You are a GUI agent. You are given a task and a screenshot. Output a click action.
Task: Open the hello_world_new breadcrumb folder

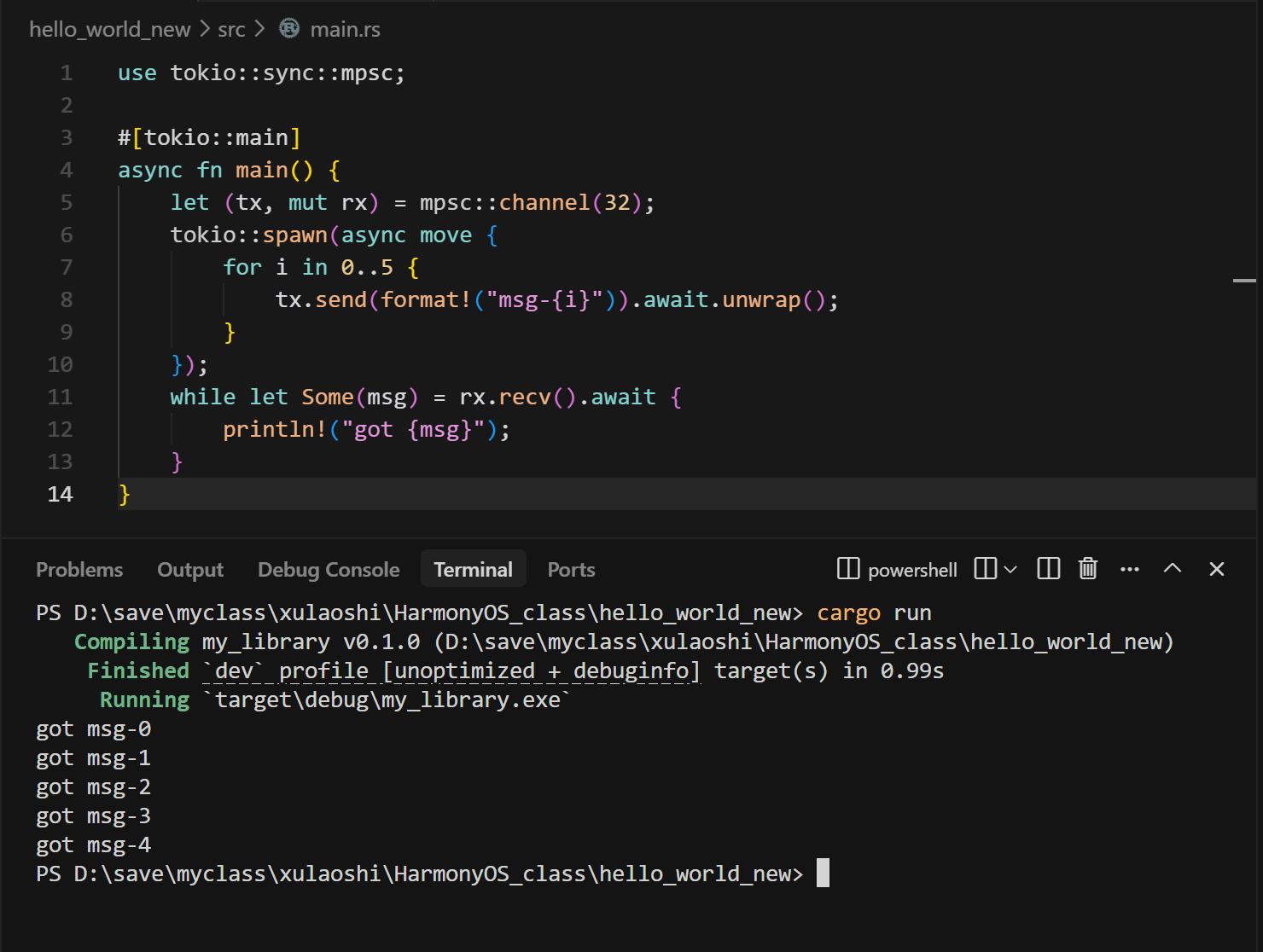tap(110, 29)
